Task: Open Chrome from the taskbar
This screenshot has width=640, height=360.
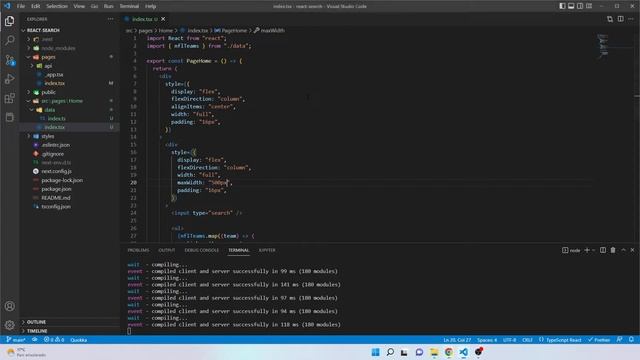Action: tap(449, 352)
